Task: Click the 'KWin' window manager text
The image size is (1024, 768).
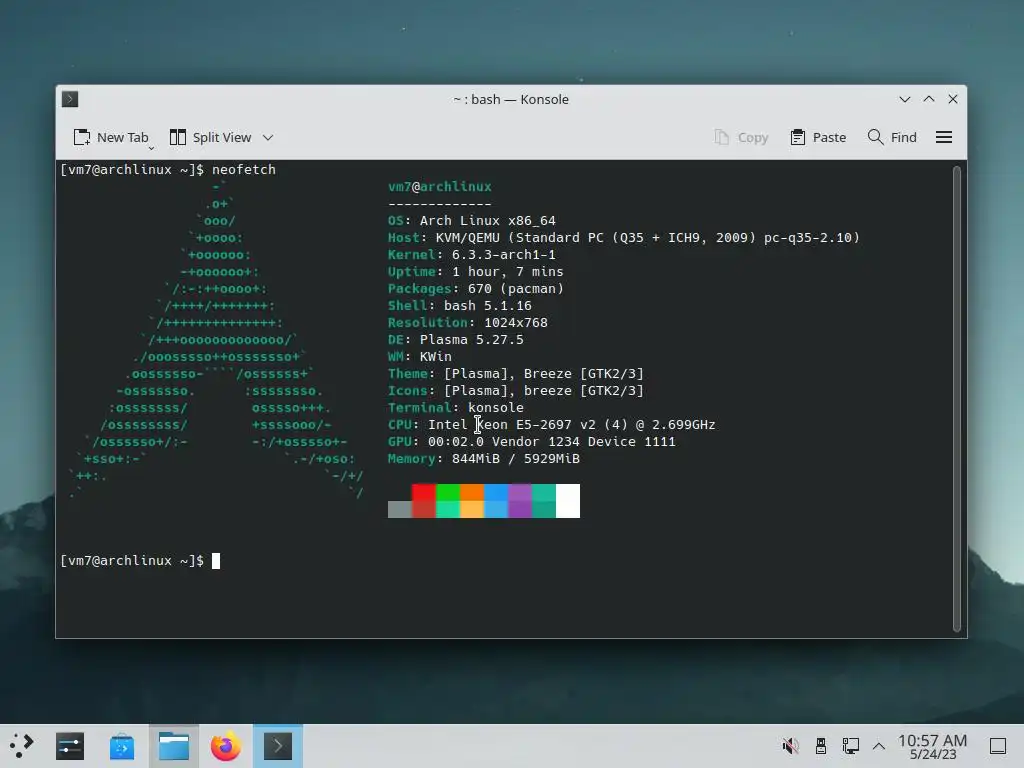Action: [x=436, y=357]
